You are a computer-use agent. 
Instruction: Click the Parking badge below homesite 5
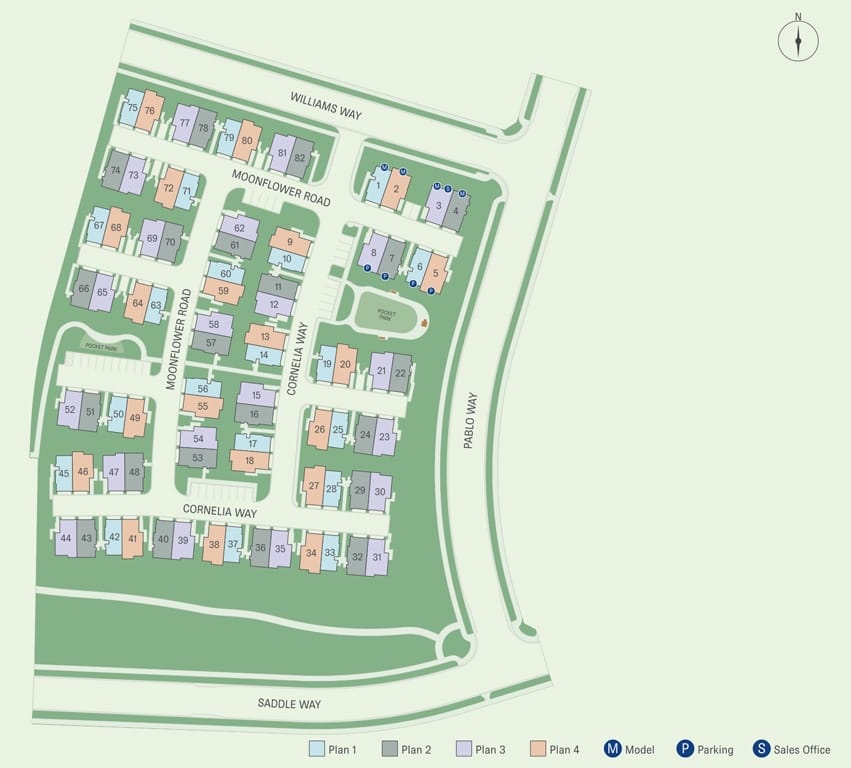[432, 290]
